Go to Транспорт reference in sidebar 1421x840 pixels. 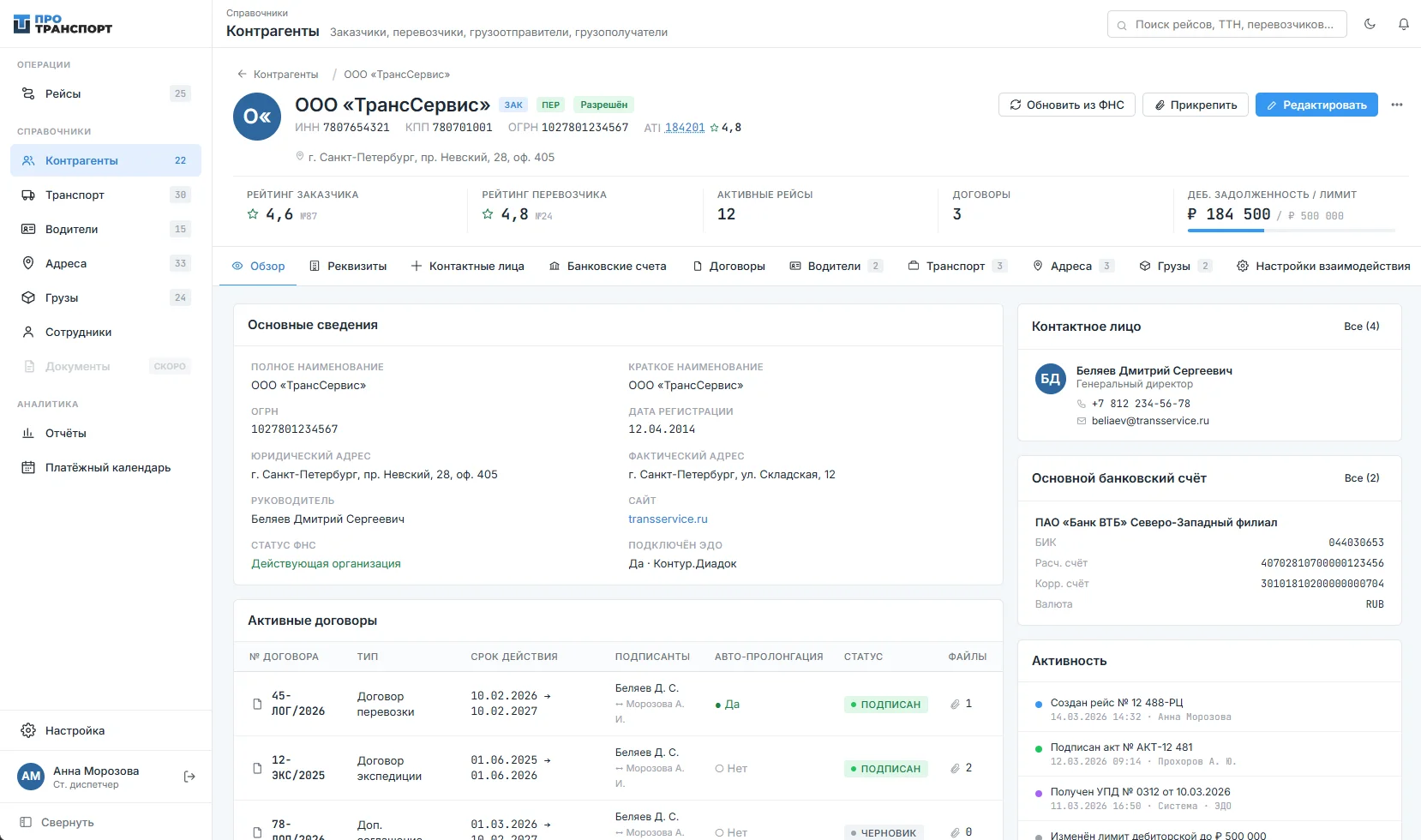(106, 195)
